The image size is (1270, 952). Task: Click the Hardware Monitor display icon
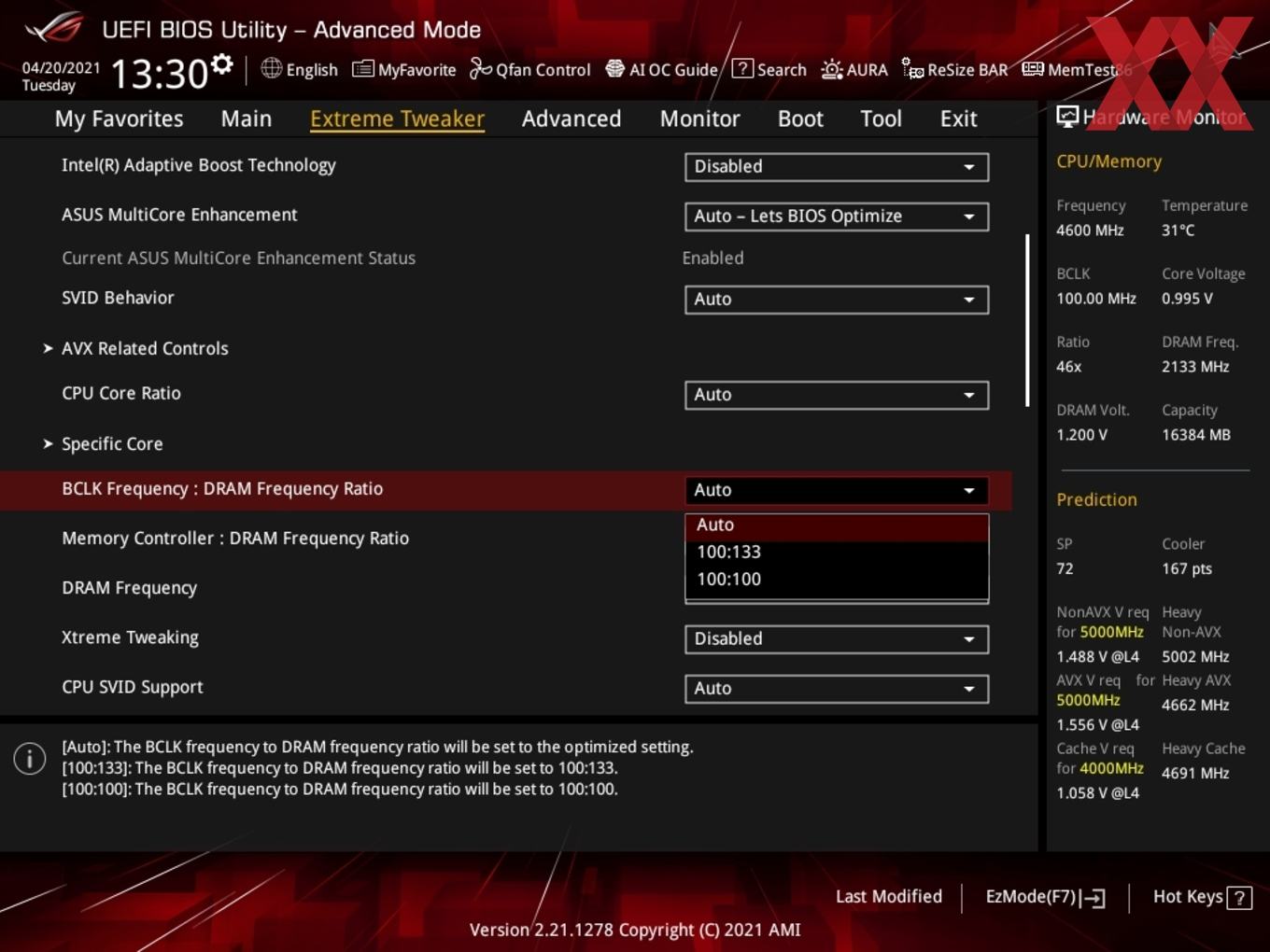1067,117
